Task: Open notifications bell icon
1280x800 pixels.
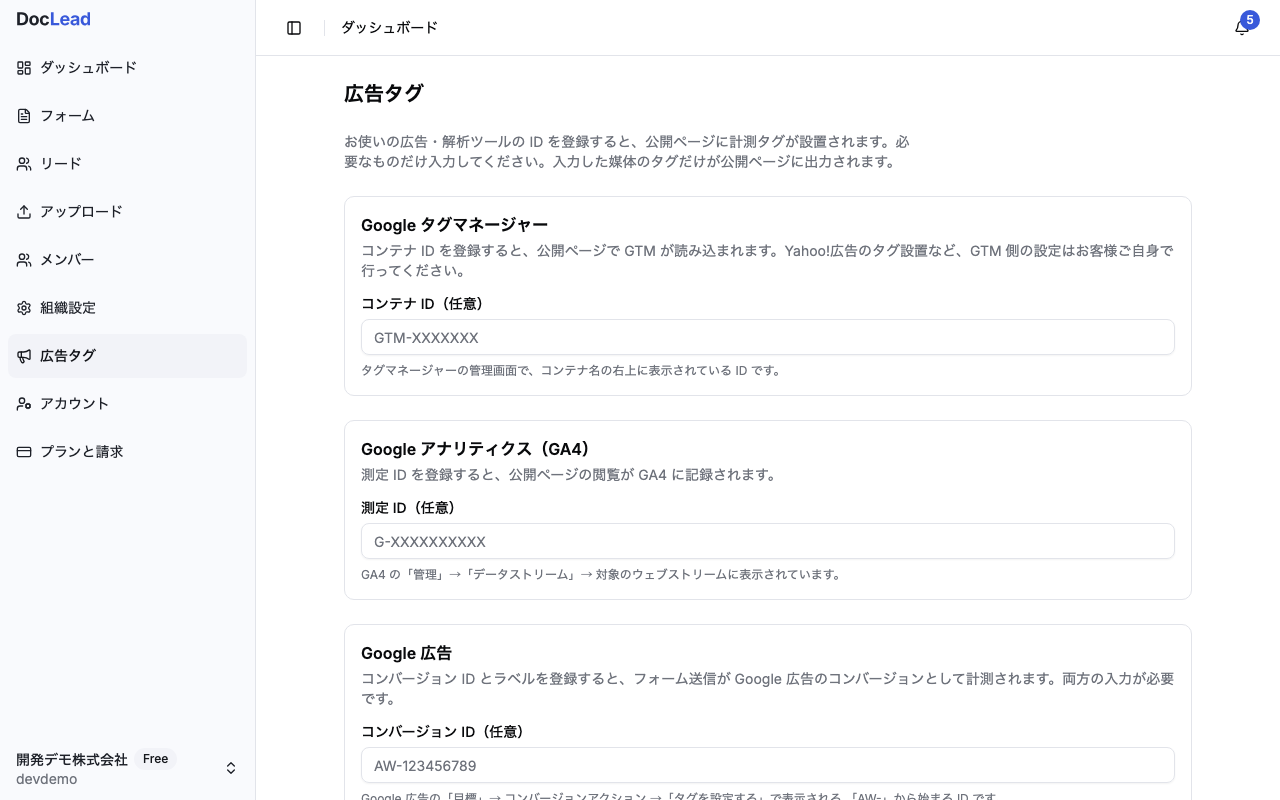Action: click(x=1241, y=29)
